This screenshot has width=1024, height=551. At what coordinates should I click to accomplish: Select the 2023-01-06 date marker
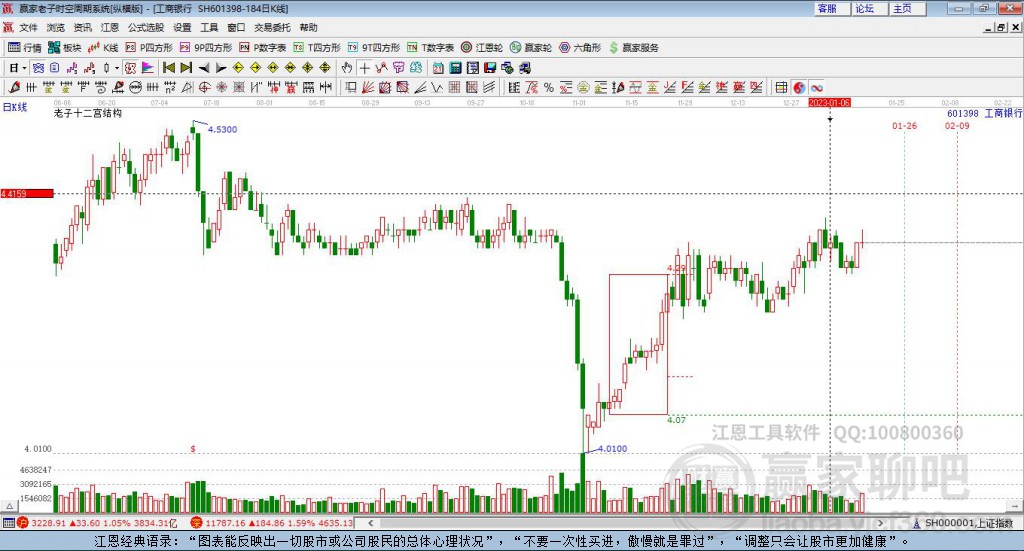click(829, 102)
